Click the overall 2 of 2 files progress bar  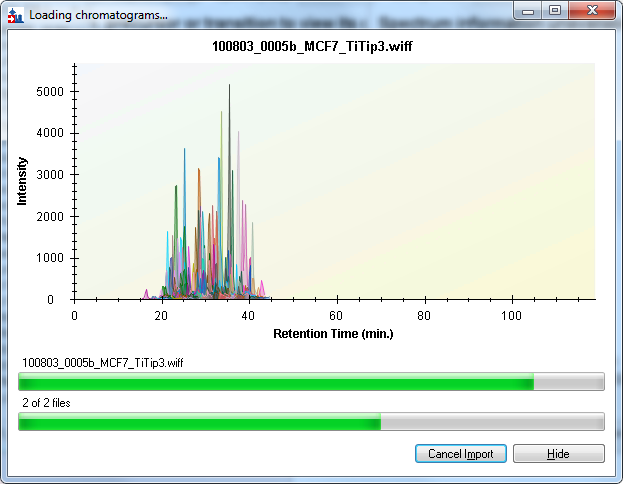[x=311, y=423]
